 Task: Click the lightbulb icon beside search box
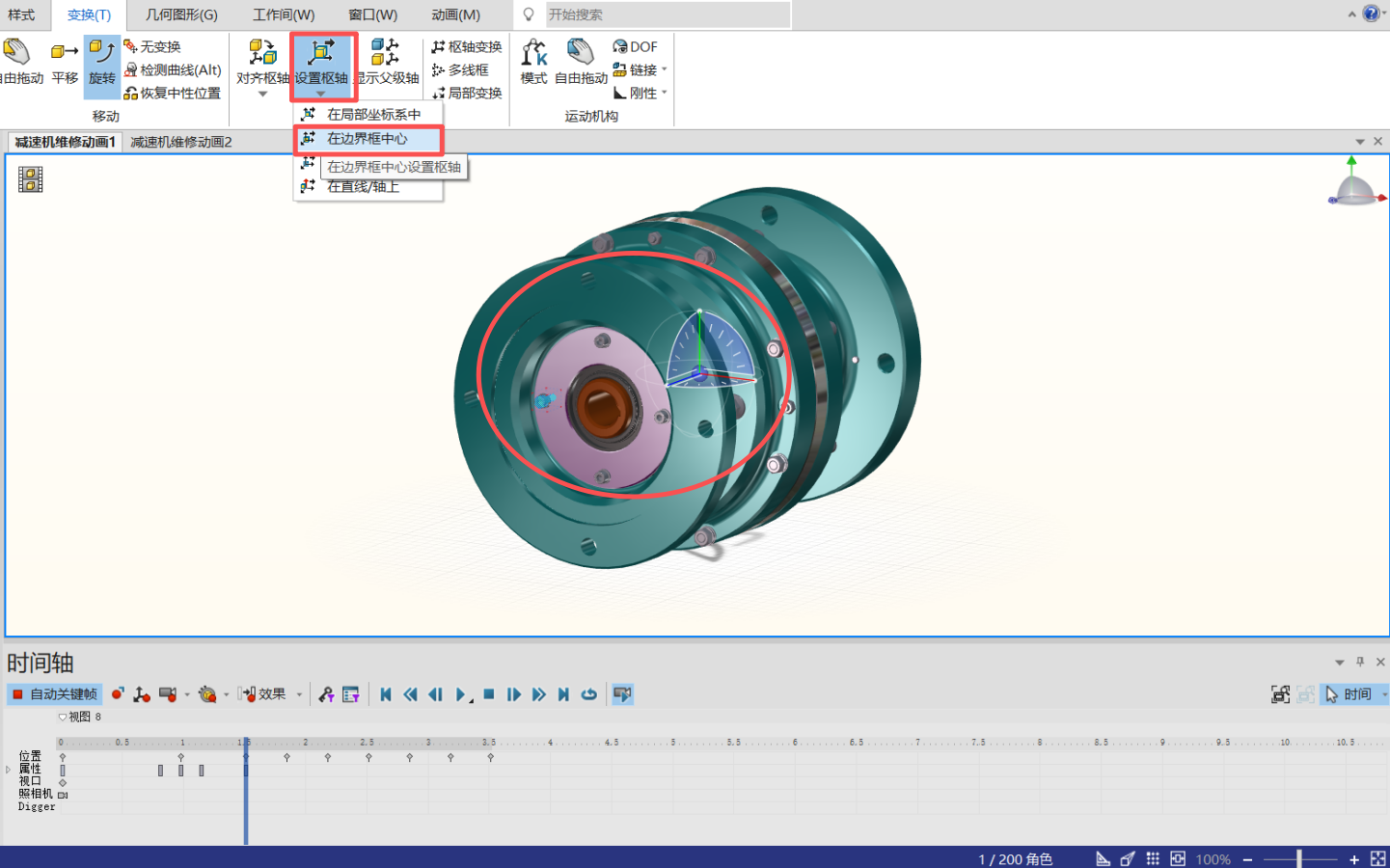pos(529,14)
